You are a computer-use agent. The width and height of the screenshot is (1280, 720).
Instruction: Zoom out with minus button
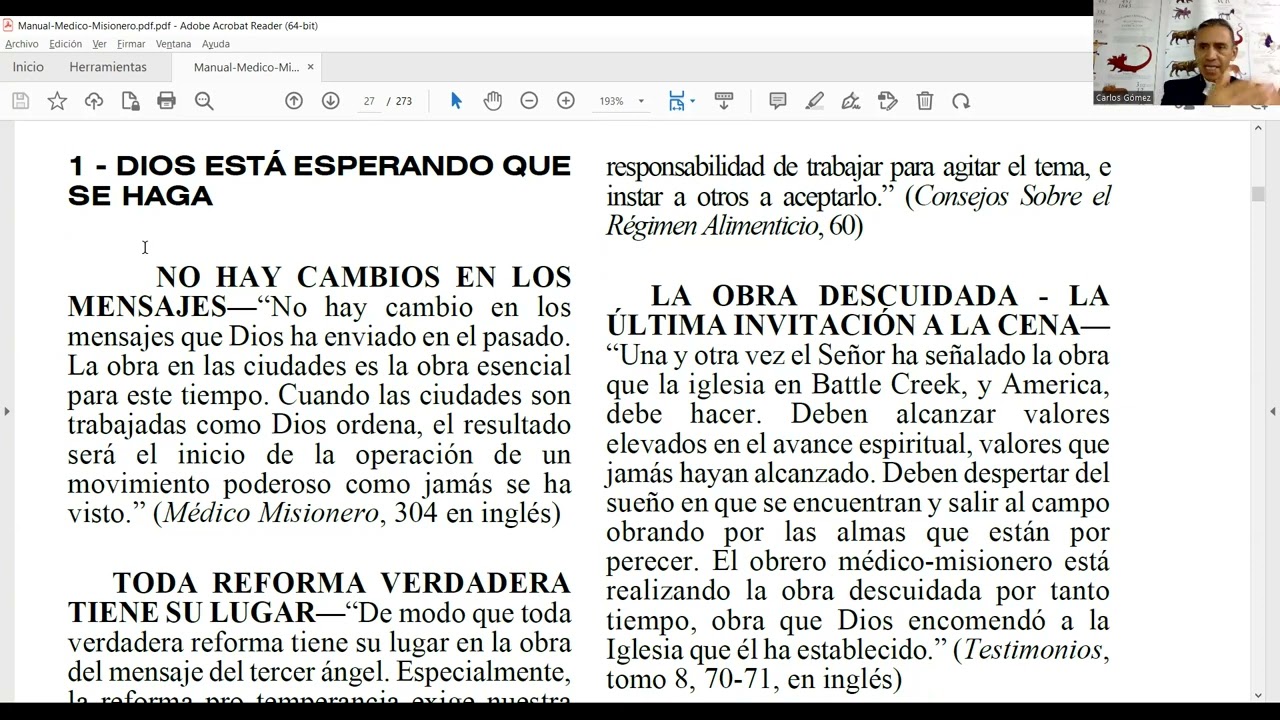pyautogui.click(x=529, y=101)
